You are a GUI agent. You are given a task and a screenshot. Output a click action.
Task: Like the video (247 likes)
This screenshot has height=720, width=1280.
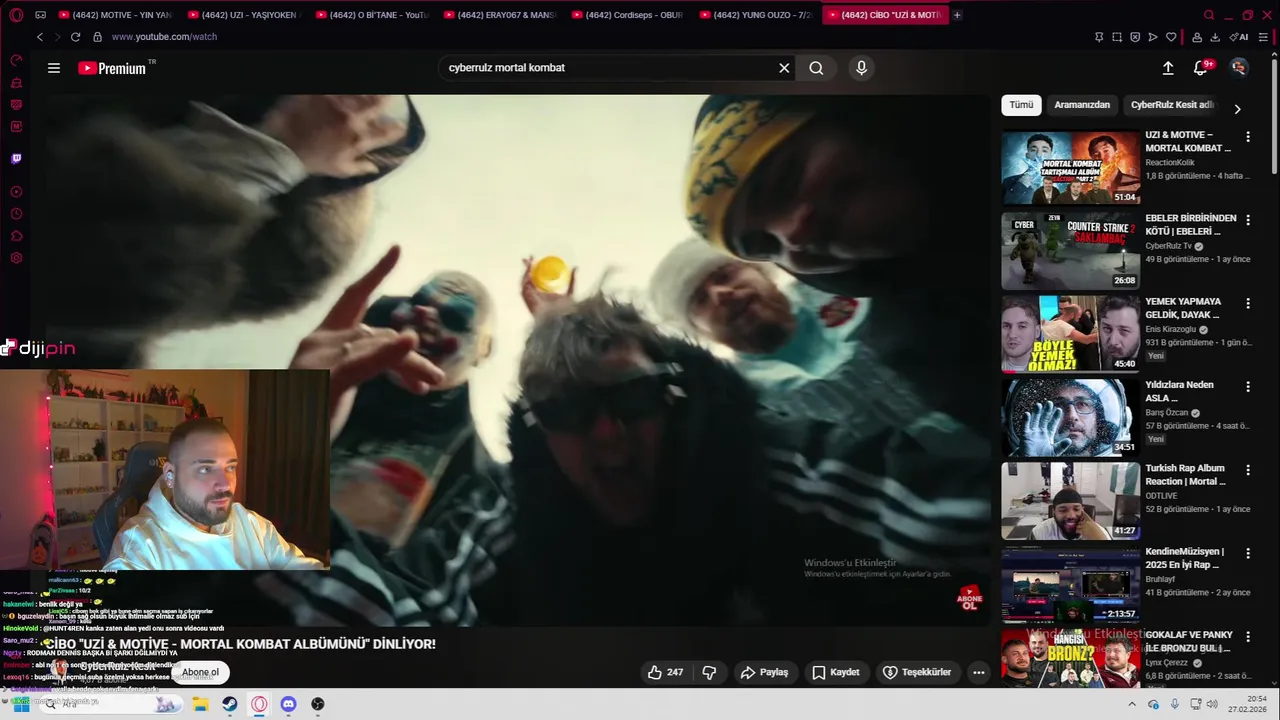665,672
